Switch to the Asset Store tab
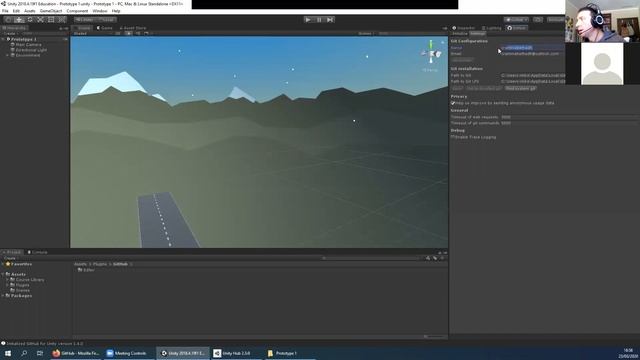This screenshot has height=360, width=640. tap(133, 28)
